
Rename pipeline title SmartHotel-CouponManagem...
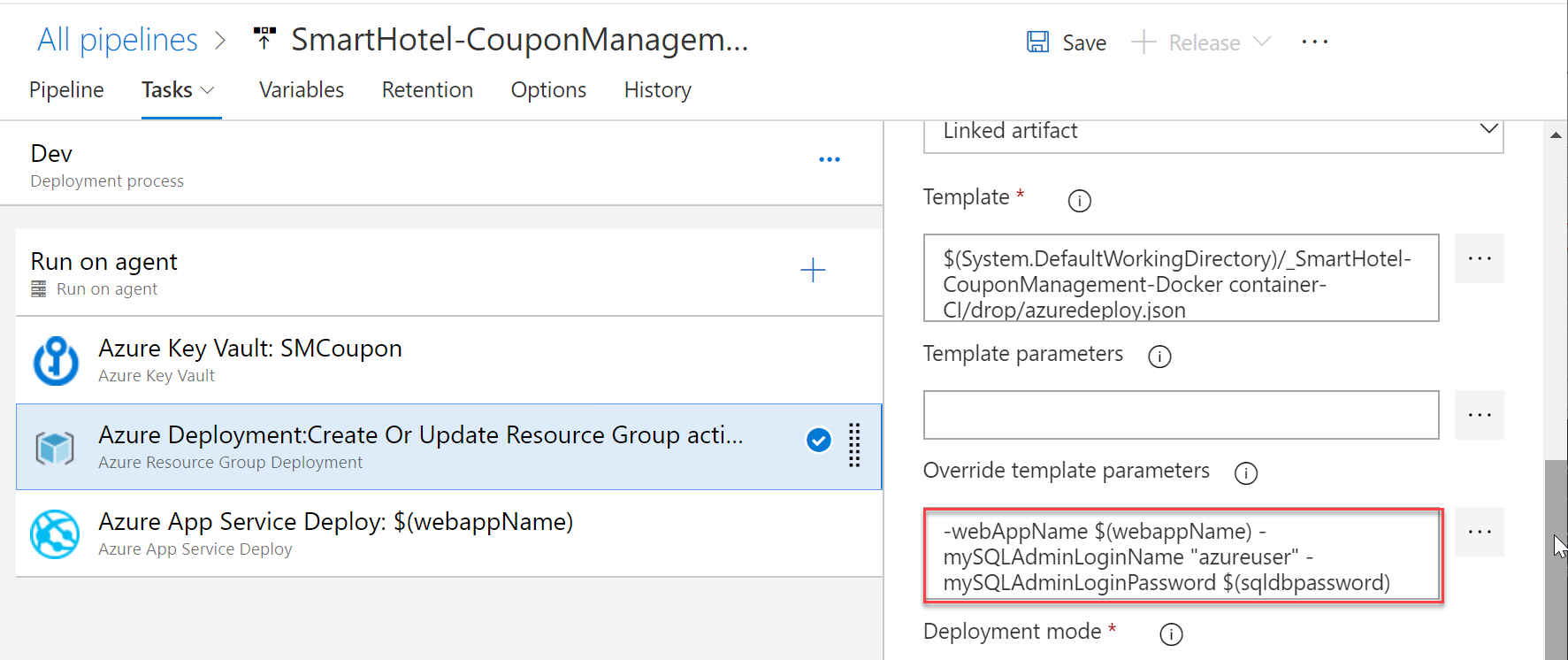[x=519, y=40]
